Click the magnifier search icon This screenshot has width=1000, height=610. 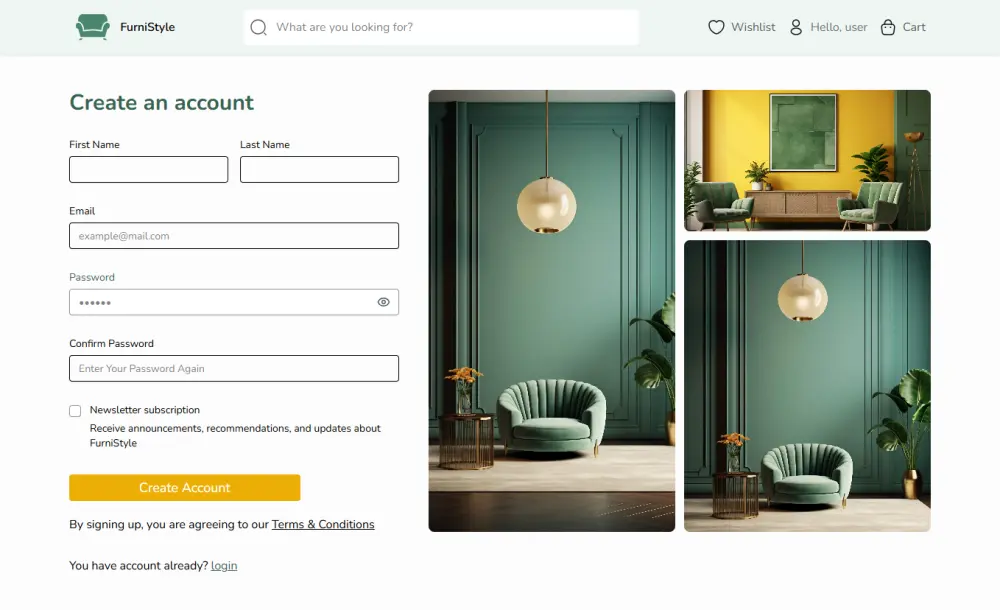click(x=258, y=27)
